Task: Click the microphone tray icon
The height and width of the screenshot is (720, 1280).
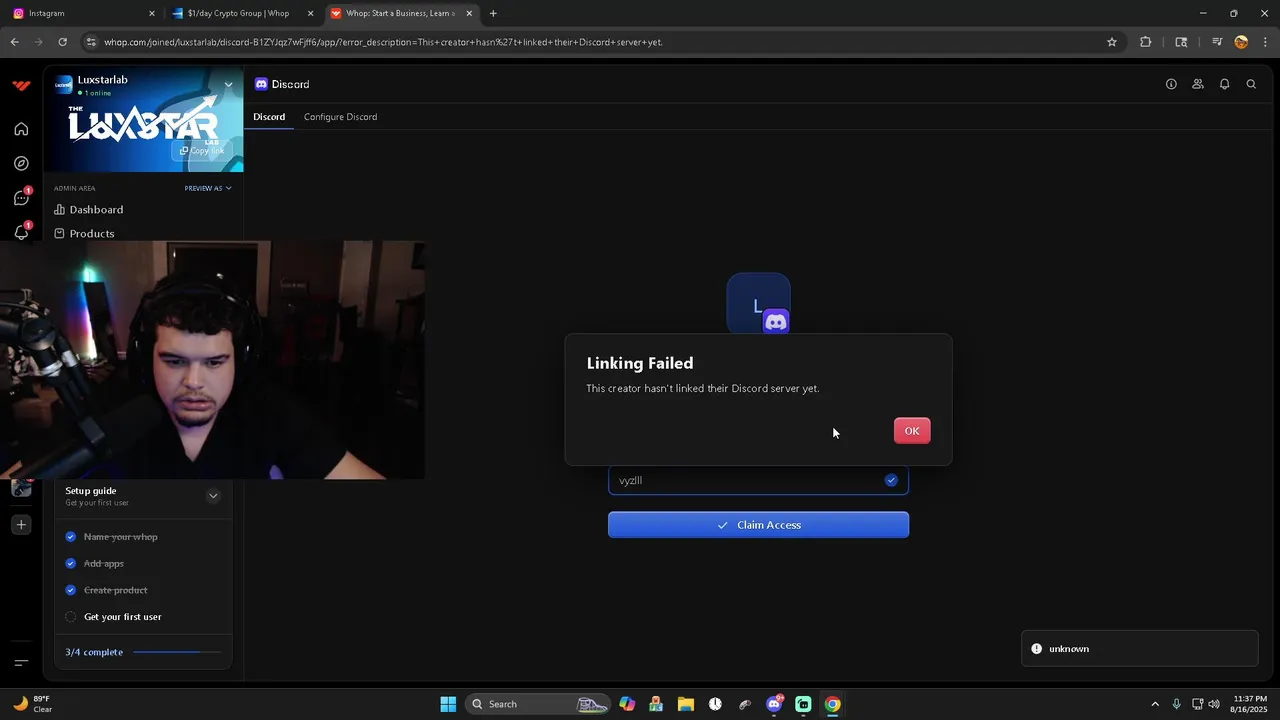Action: click(1176, 704)
